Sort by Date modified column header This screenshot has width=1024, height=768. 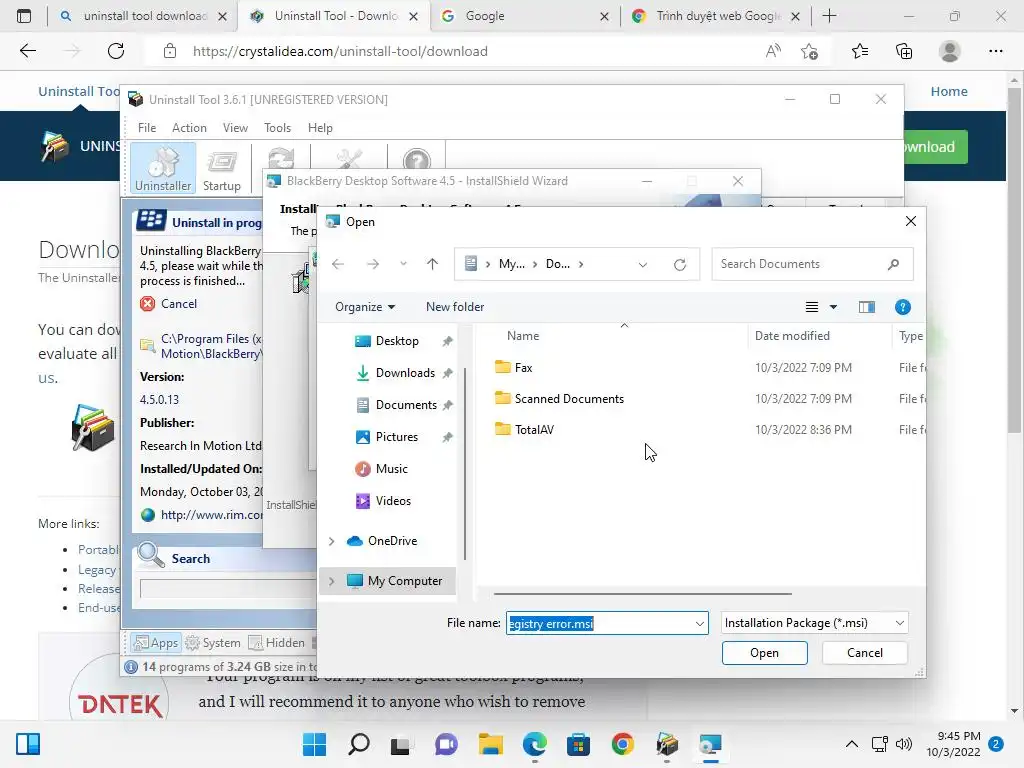tap(792, 336)
